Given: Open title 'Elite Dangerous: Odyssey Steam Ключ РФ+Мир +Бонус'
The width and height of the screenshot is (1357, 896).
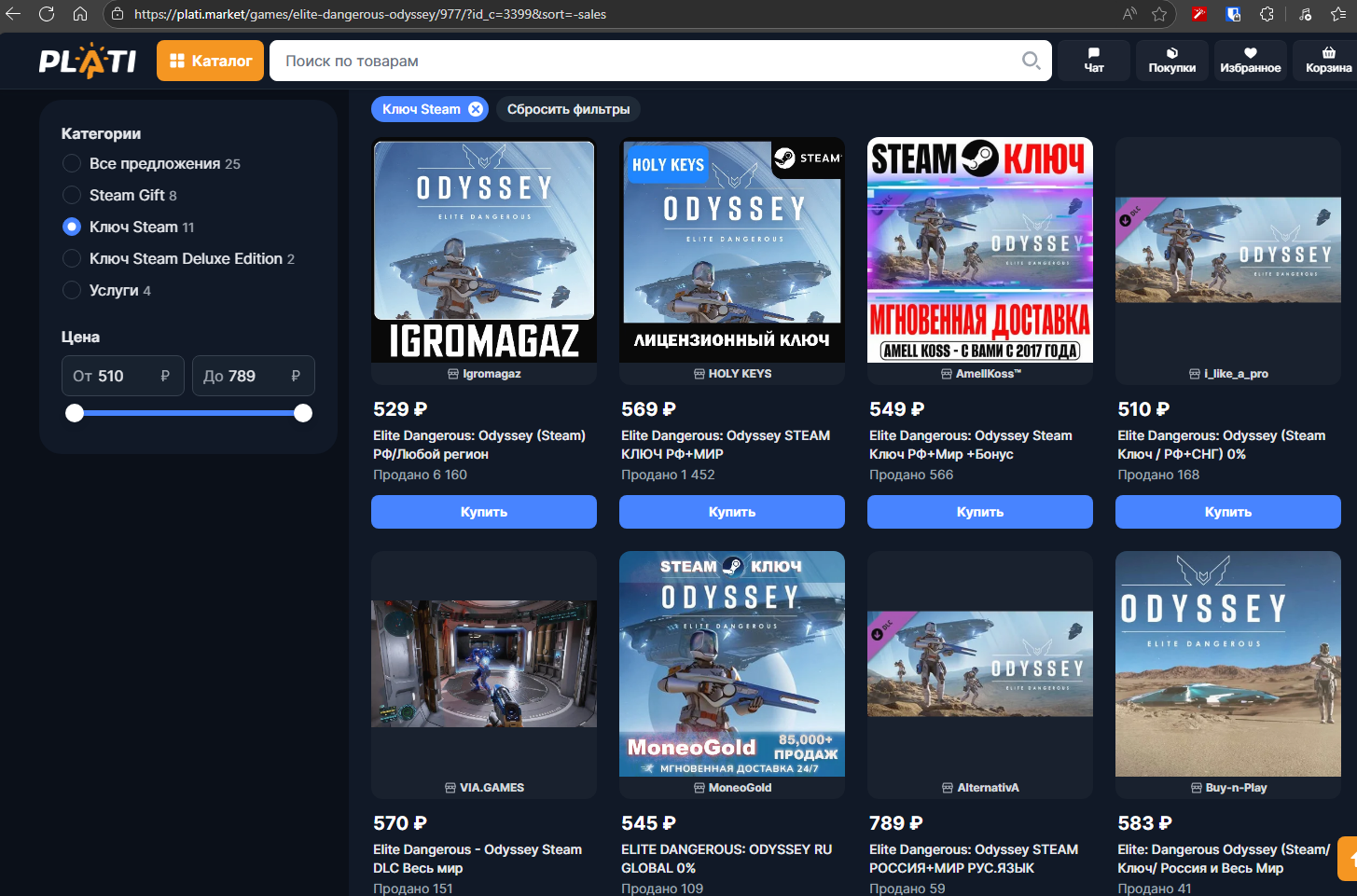Looking at the screenshot, I should 971,445.
